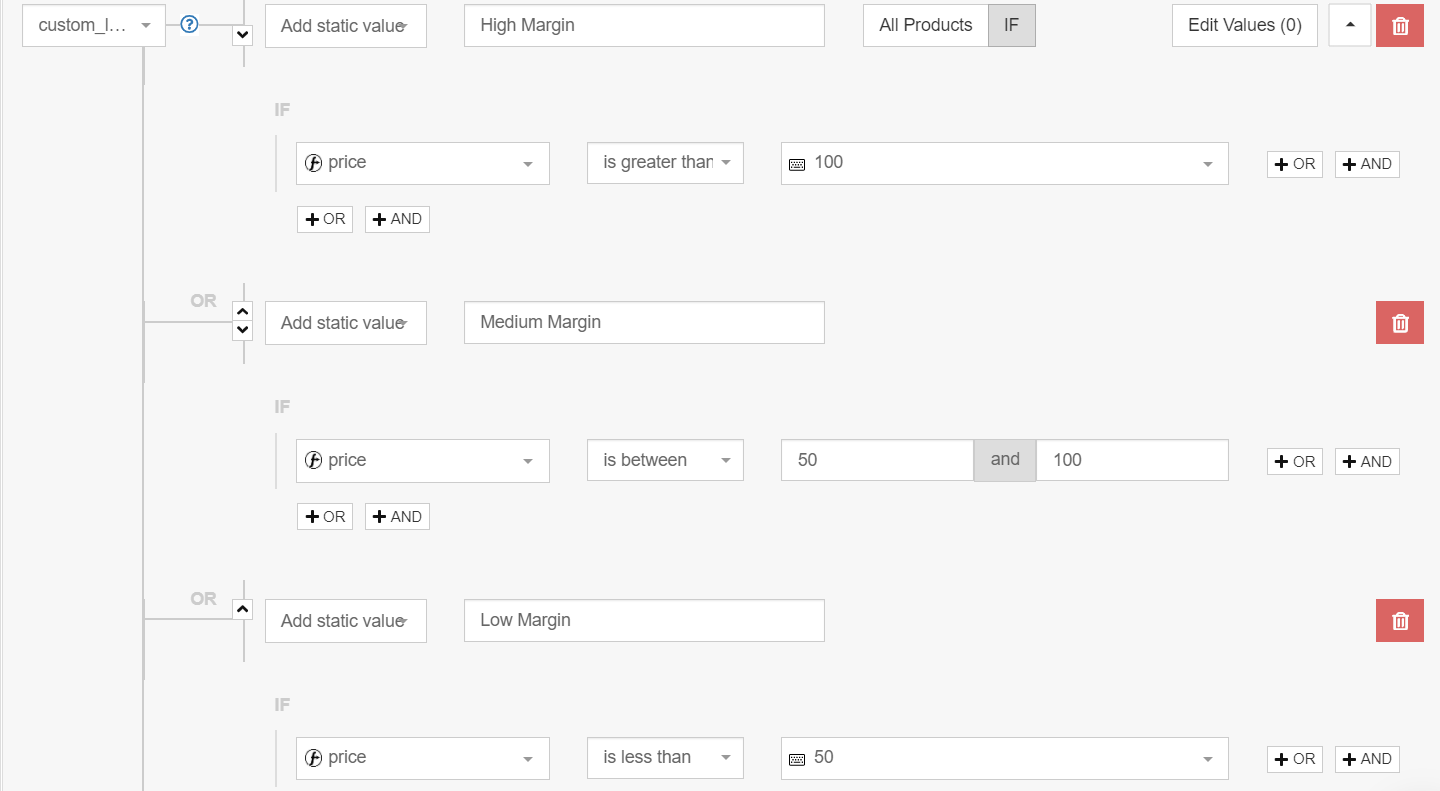This screenshot has width=1440, height=791.
Task: Move the Low Margin rule up
Action: click(242, 609)
